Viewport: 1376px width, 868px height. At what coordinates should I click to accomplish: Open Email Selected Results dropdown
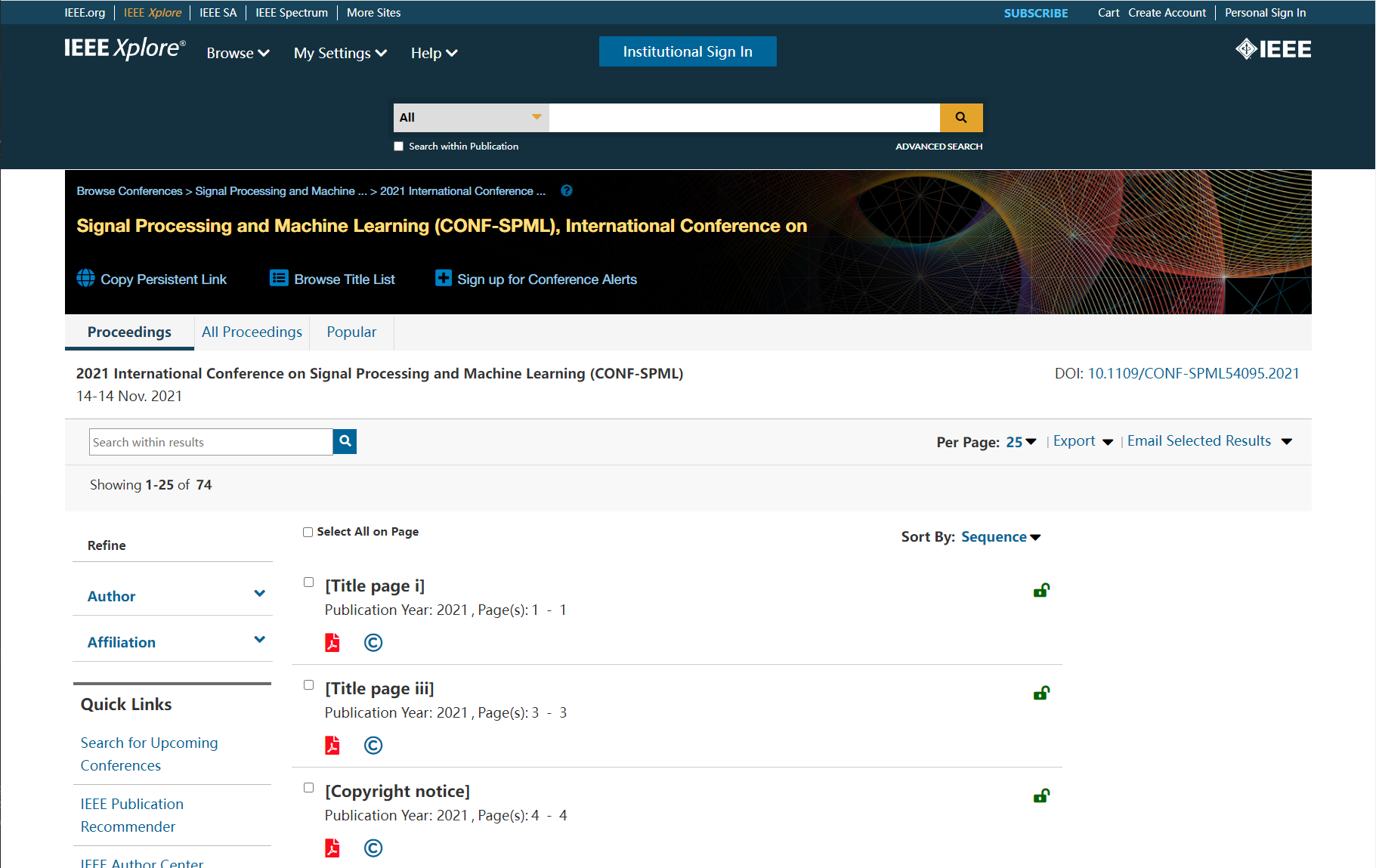pos(1210,441)
